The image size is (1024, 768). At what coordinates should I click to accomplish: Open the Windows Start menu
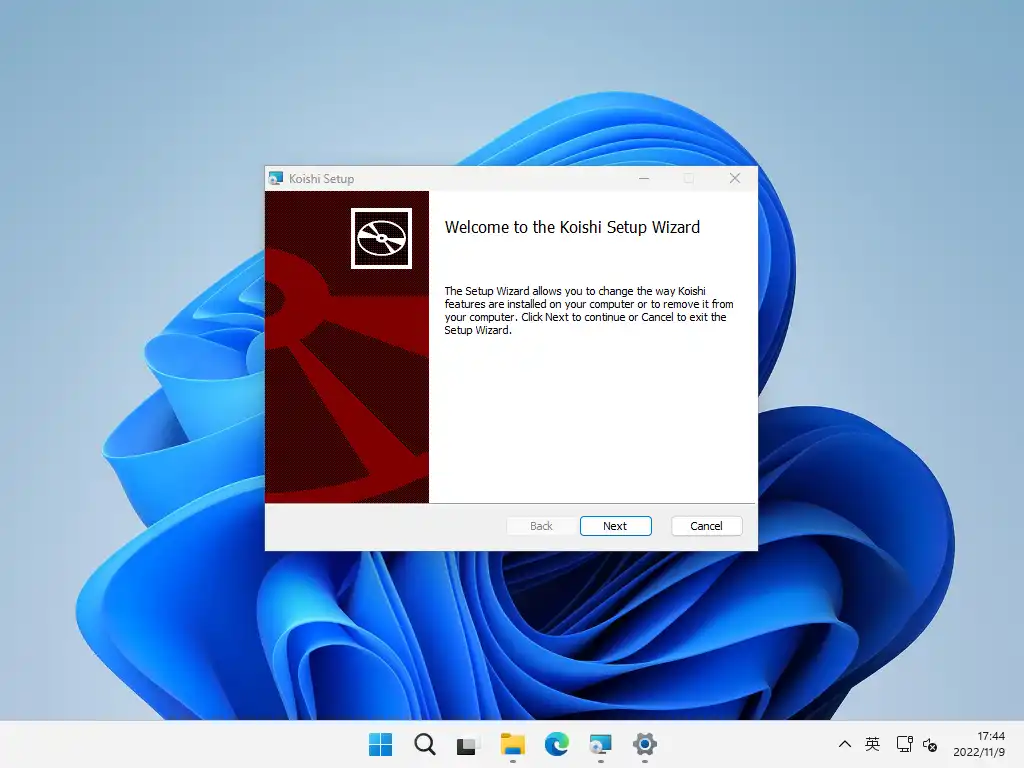381,744
